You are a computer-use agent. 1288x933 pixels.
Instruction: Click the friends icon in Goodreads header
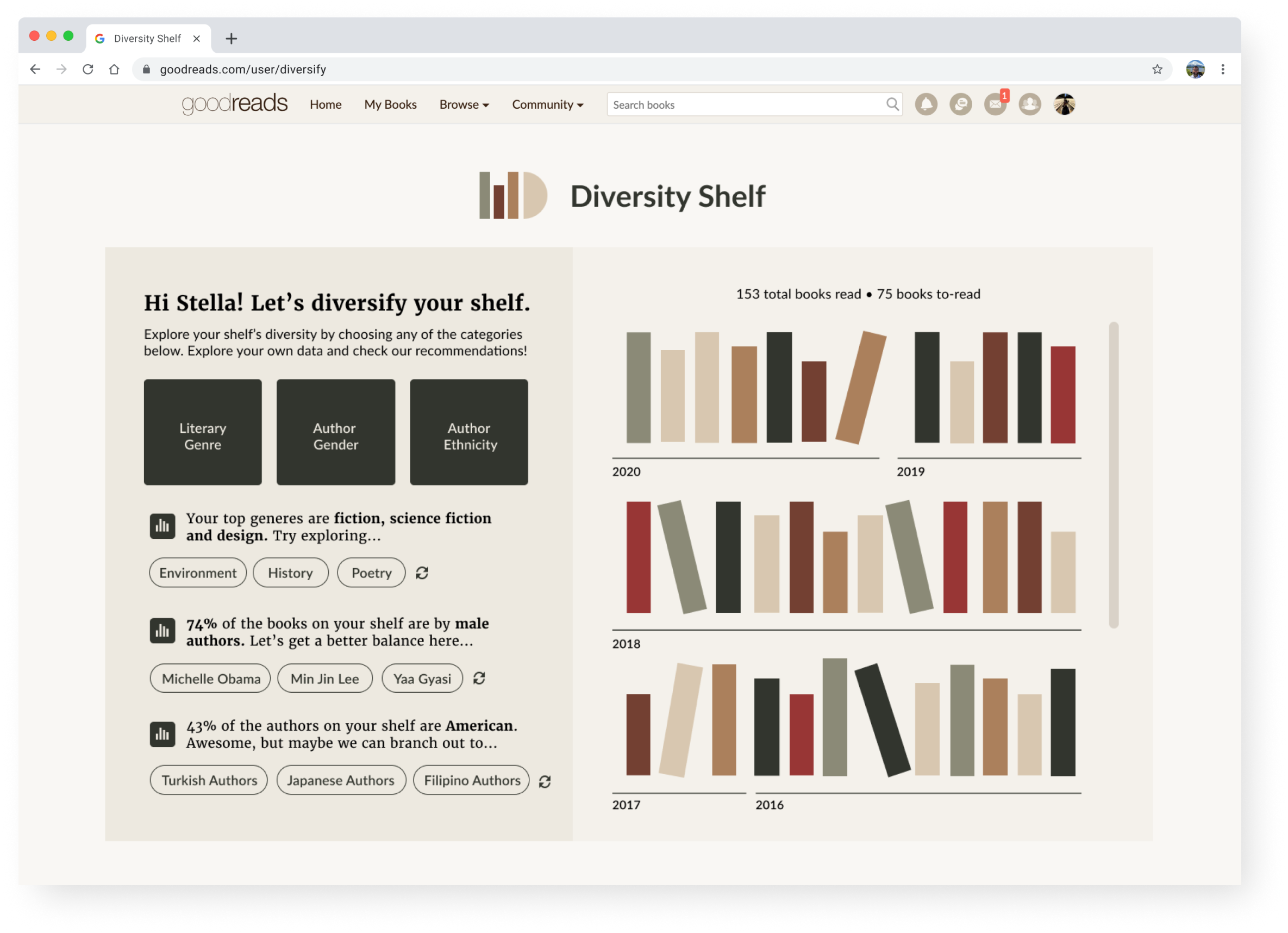pos(1030,104)
